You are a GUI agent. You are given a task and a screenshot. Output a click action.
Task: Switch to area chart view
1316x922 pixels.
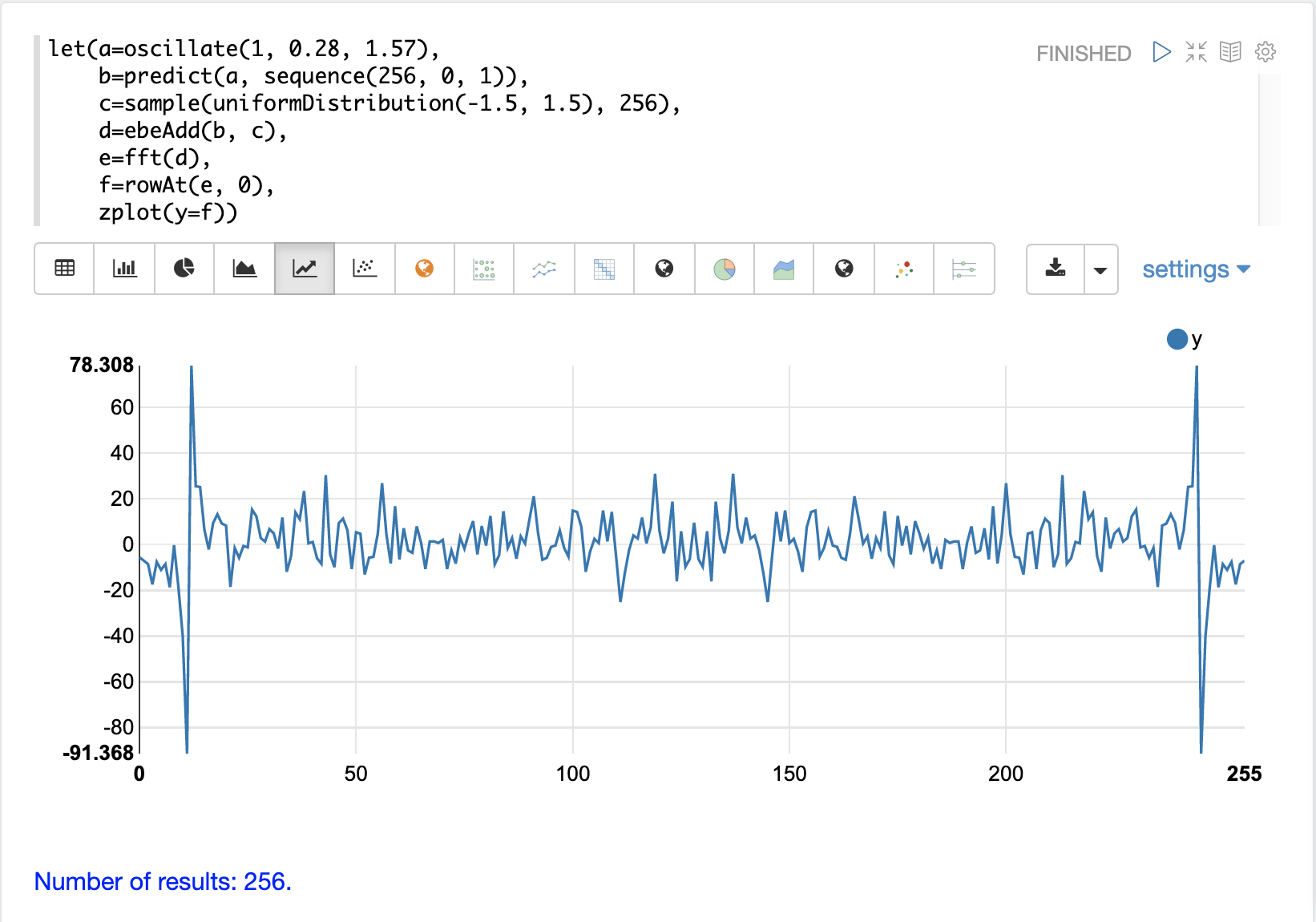click(x=244, y=269)
